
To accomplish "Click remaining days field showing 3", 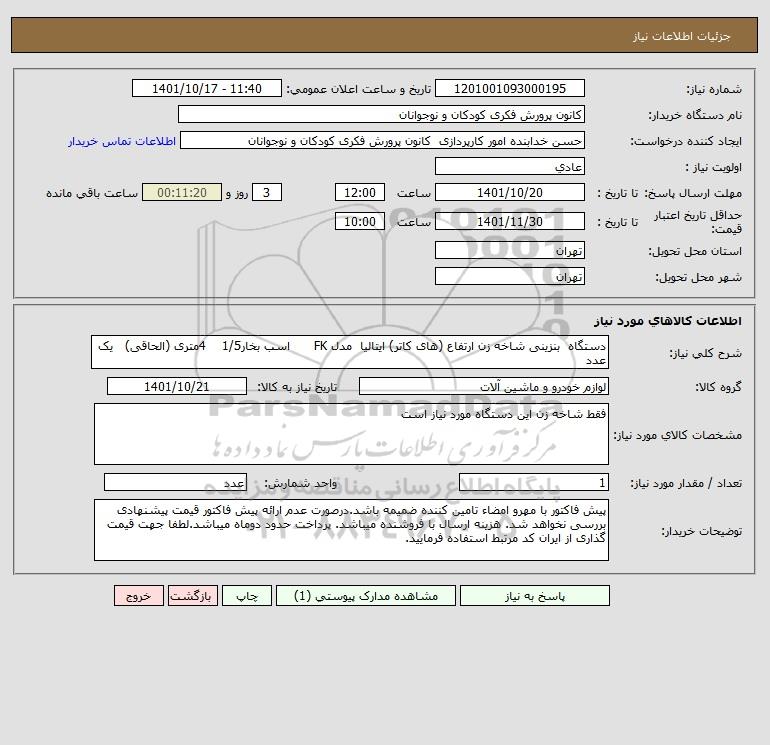I will 267,193.
